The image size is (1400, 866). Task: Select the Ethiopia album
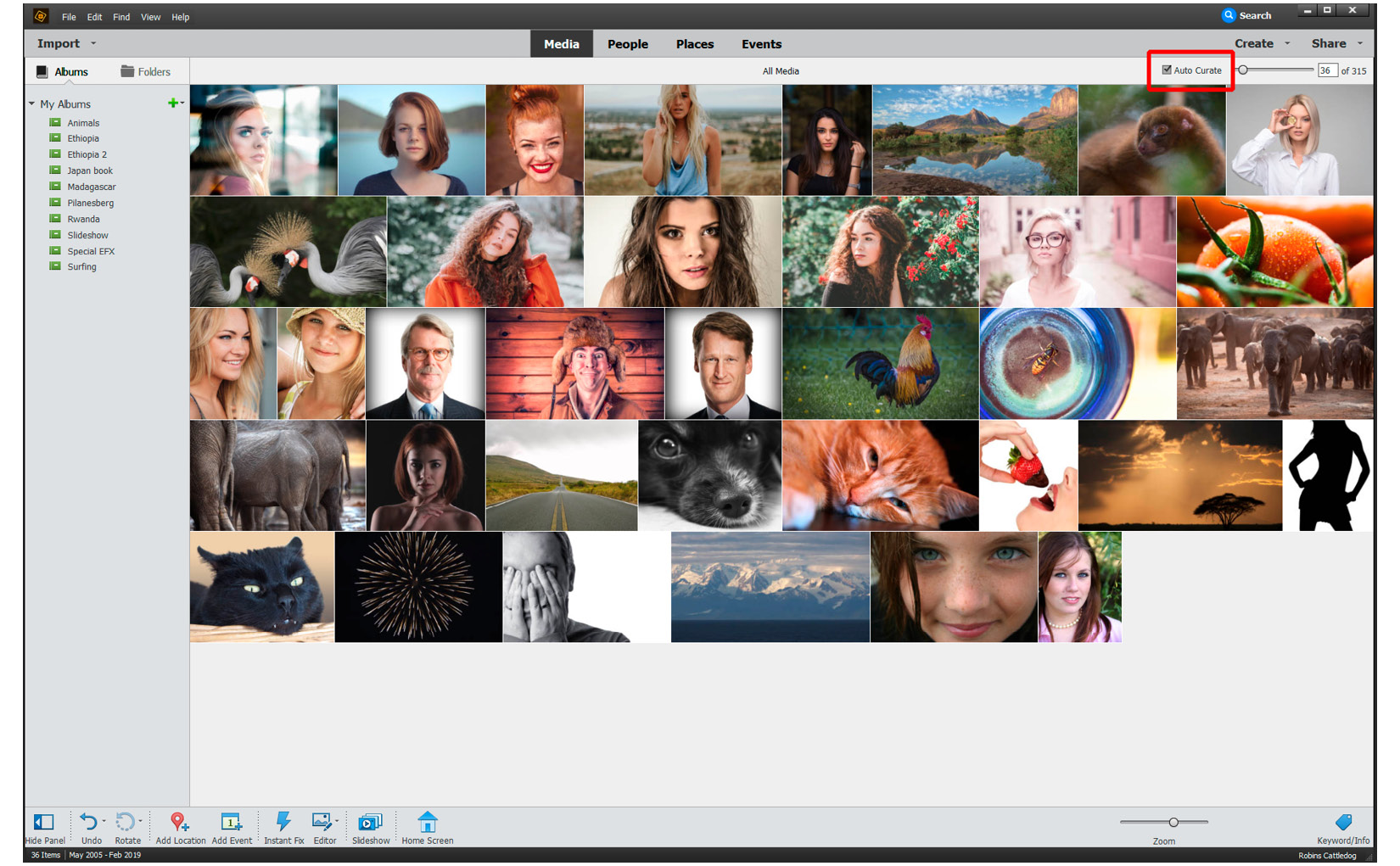coord(83,138)
